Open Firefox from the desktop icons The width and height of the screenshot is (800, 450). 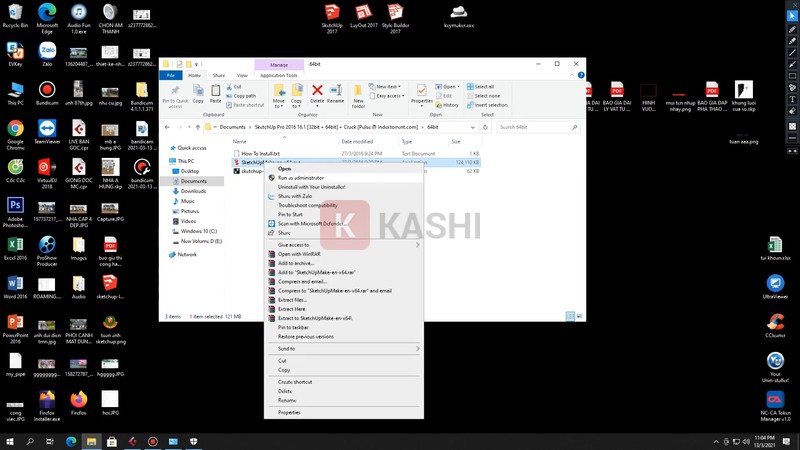click(78, 398)
